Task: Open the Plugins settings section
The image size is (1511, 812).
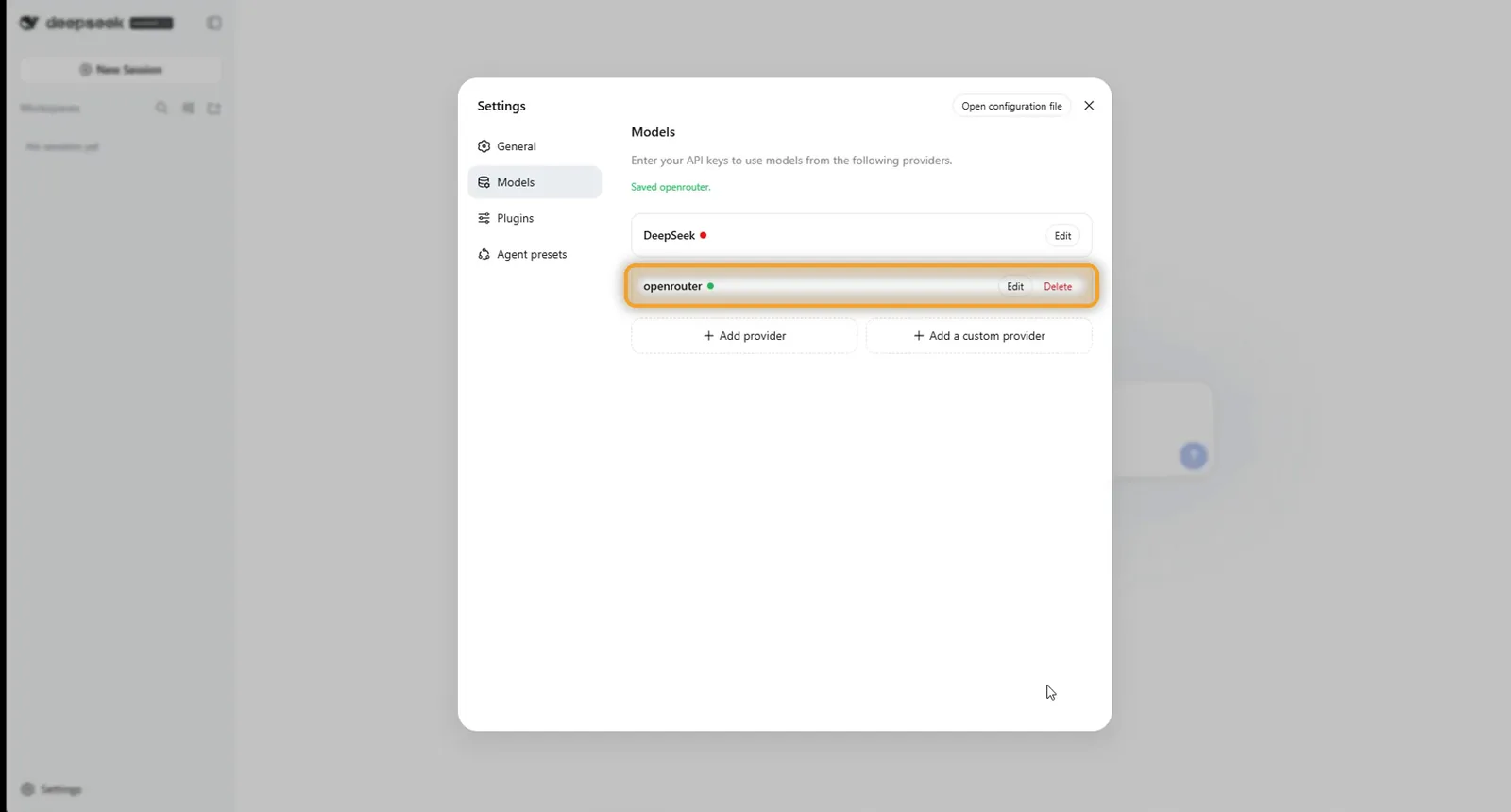Action: point(535,218)
